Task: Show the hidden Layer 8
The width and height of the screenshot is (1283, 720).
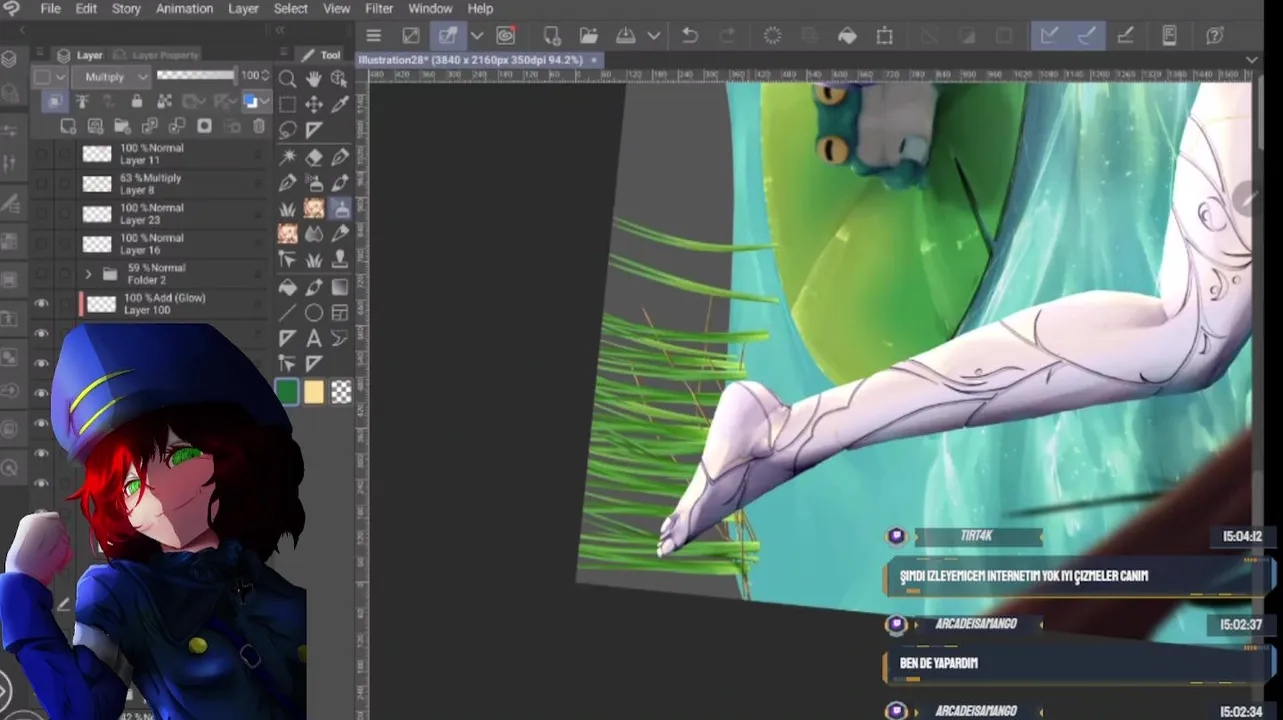Action: [x=41, y=184]
